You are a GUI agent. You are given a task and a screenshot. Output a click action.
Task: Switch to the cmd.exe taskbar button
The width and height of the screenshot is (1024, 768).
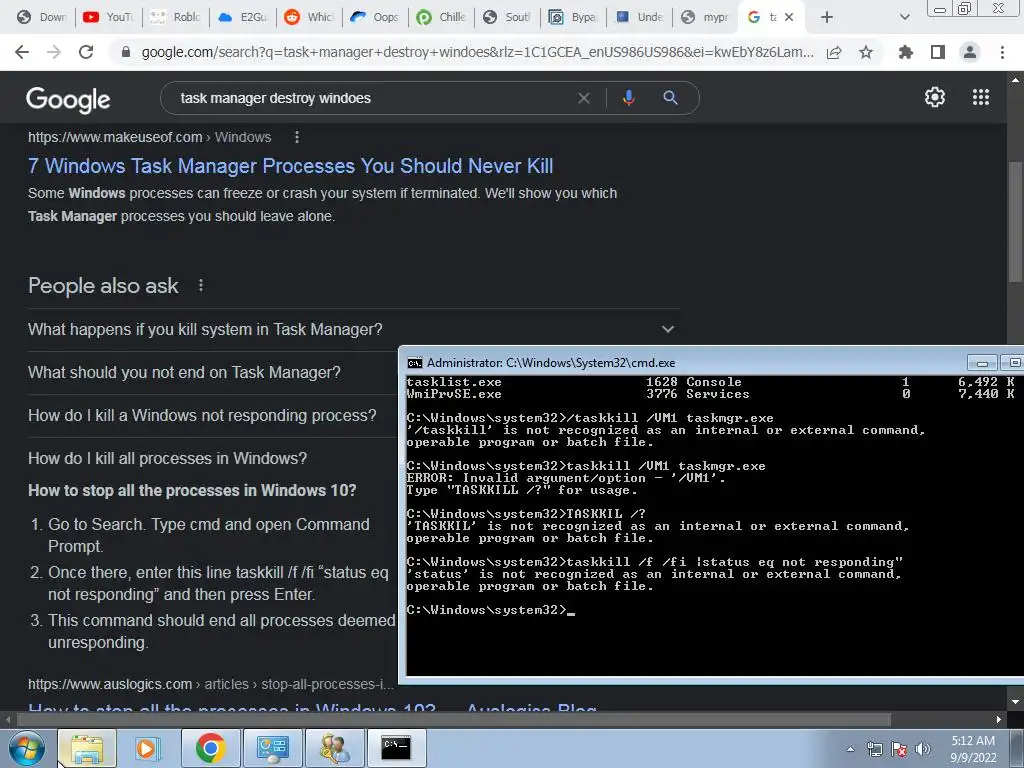396,748
